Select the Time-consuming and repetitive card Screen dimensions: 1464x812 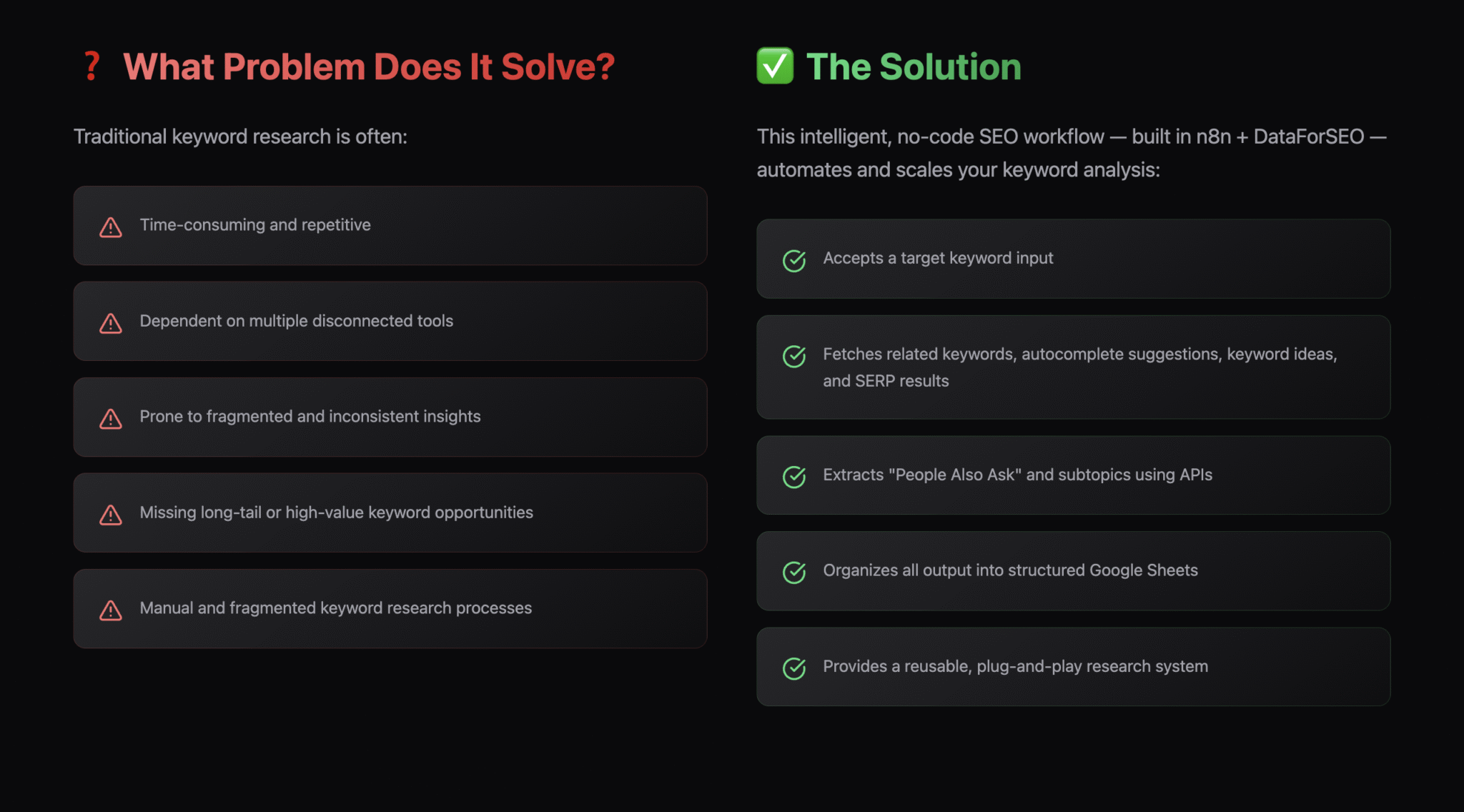click(390, 226)
